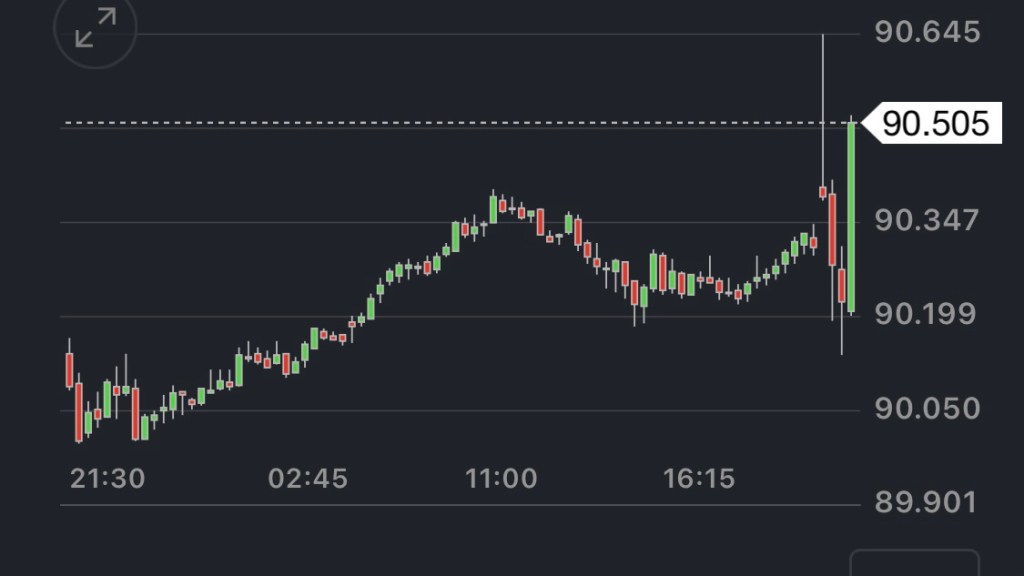Viewport: 1024px width, 576px height.
Task: Click the 90.050 price level label
Action: point(927,409)
